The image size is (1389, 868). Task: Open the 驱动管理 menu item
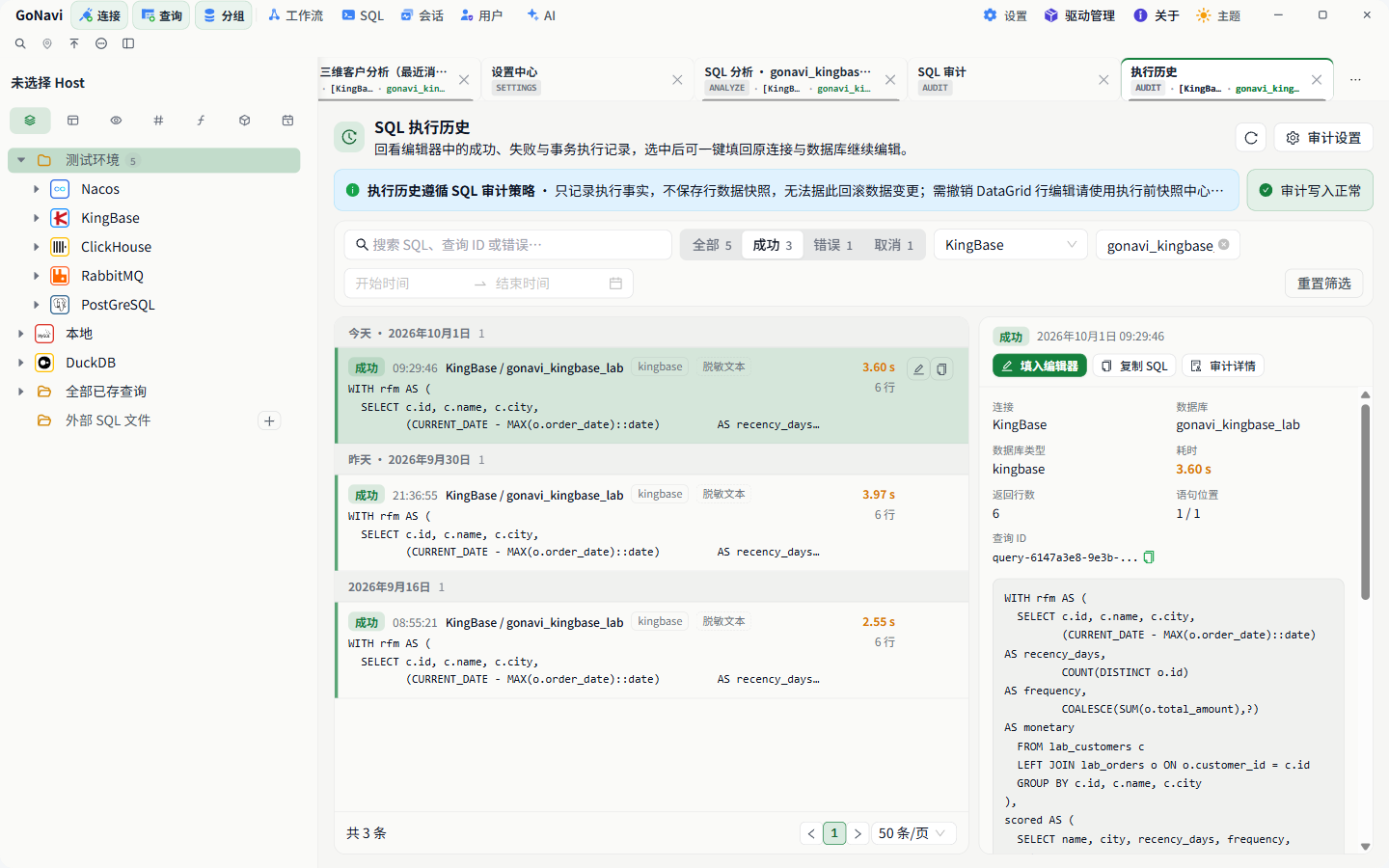pyautogui.click(x=1079, y=15)
